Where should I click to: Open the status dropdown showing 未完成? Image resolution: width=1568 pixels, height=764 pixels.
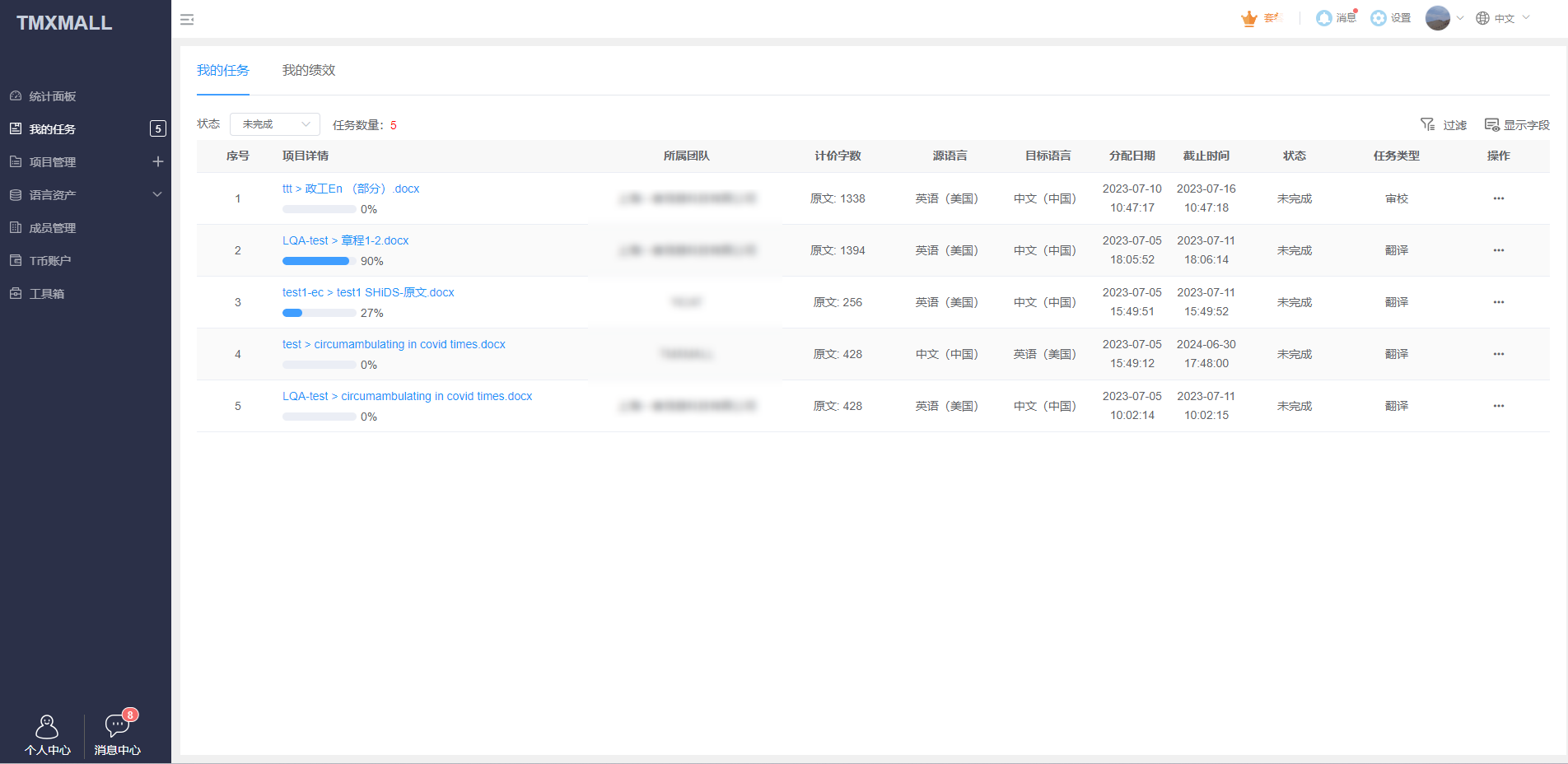click(x=275, y=124)
